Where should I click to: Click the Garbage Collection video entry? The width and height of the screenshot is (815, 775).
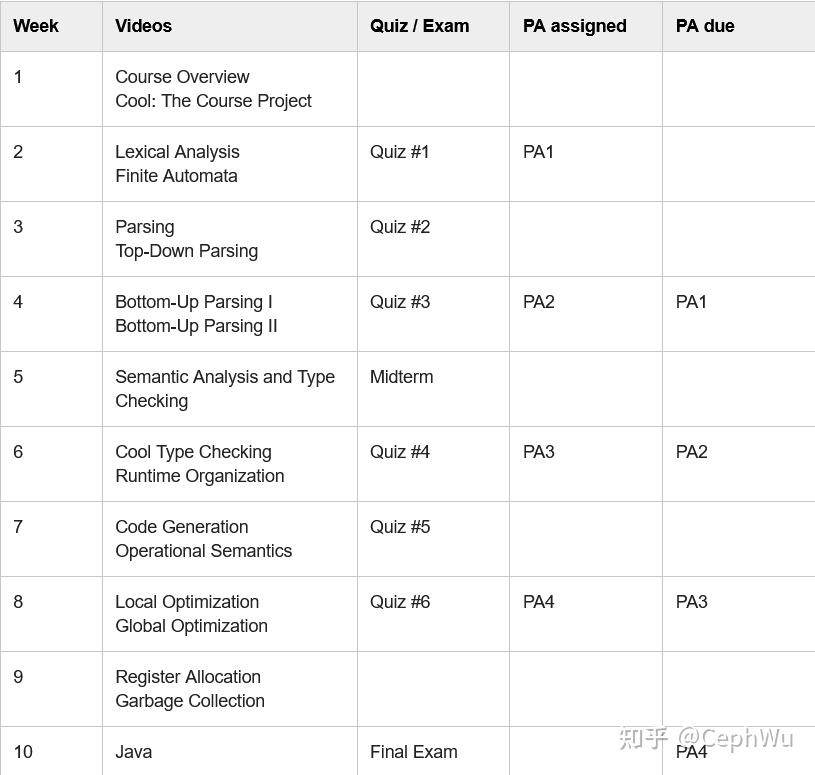pyautogui.click(x=189, y=701)
